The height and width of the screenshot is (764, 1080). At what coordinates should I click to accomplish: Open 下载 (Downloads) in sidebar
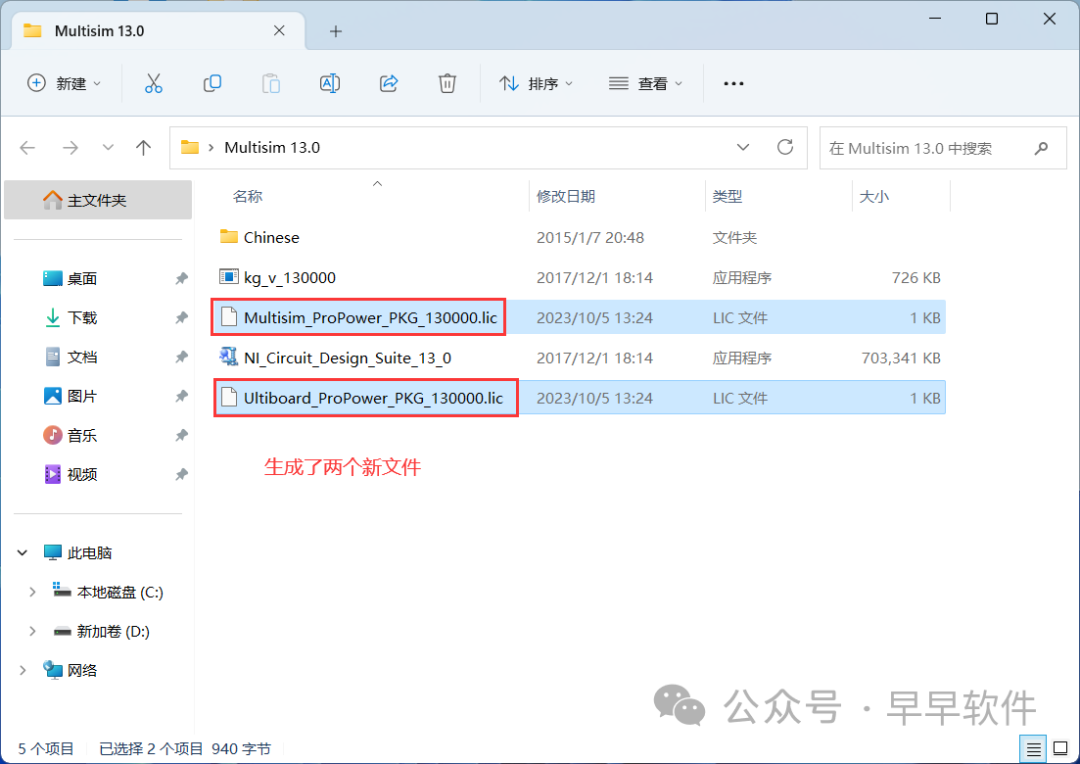pyautogui.click(x=82, y=318)
